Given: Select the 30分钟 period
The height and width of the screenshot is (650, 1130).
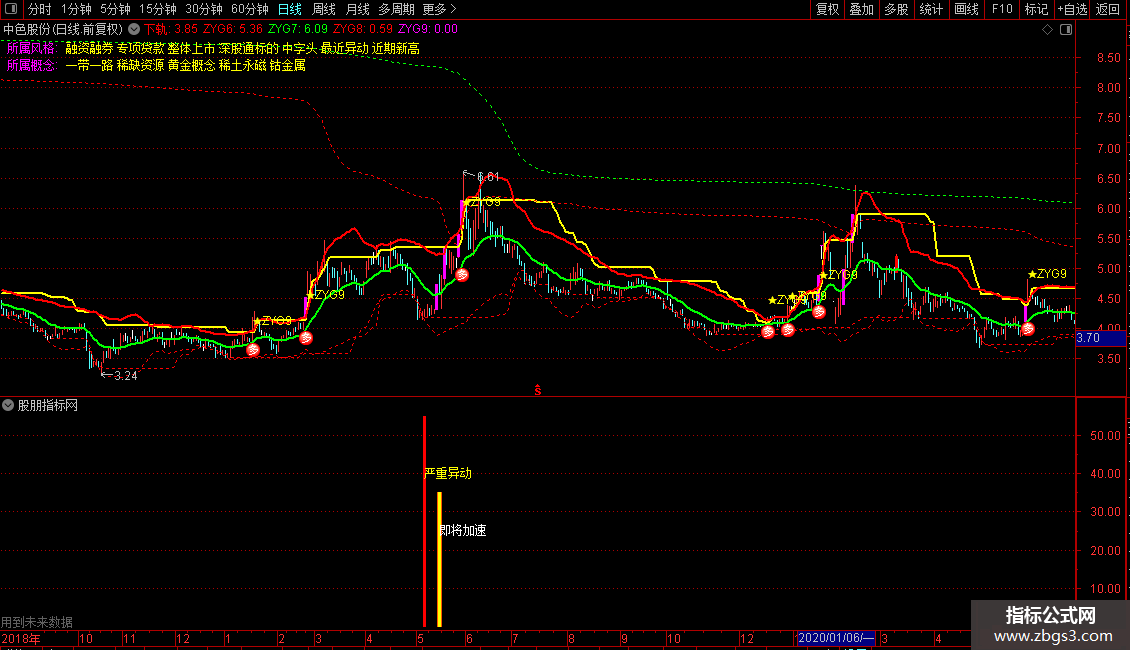Looking at the screenshot, I should pos(204,9).
